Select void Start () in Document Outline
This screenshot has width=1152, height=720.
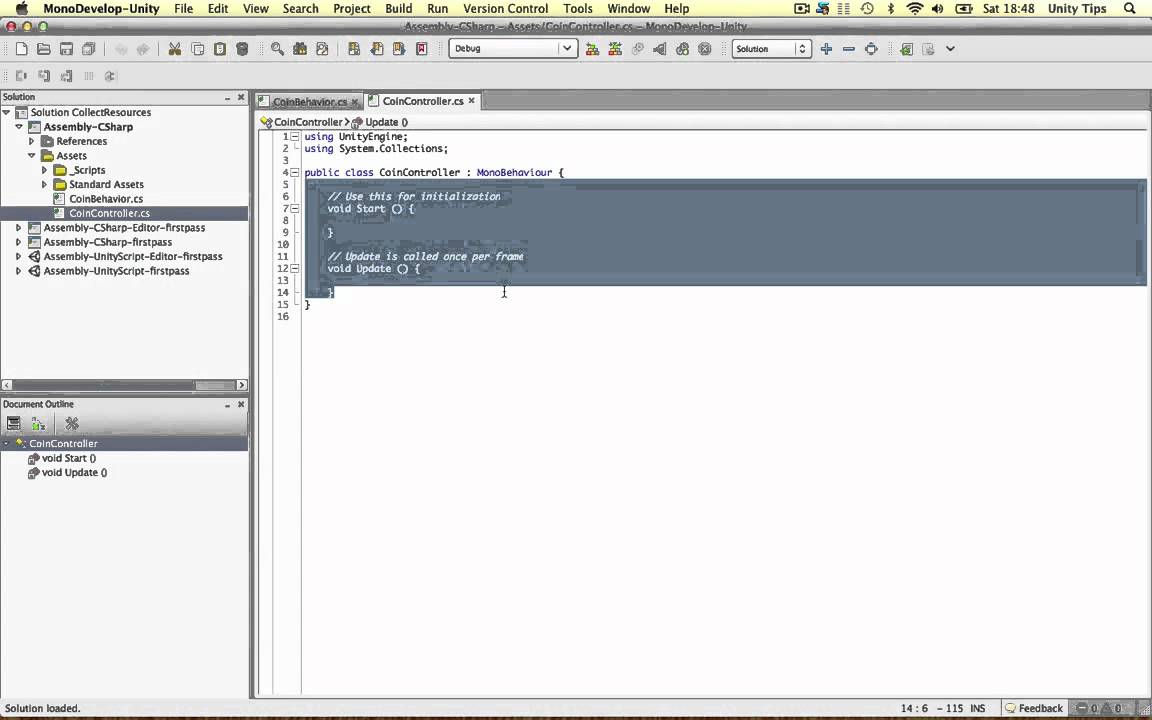(68, 458)
